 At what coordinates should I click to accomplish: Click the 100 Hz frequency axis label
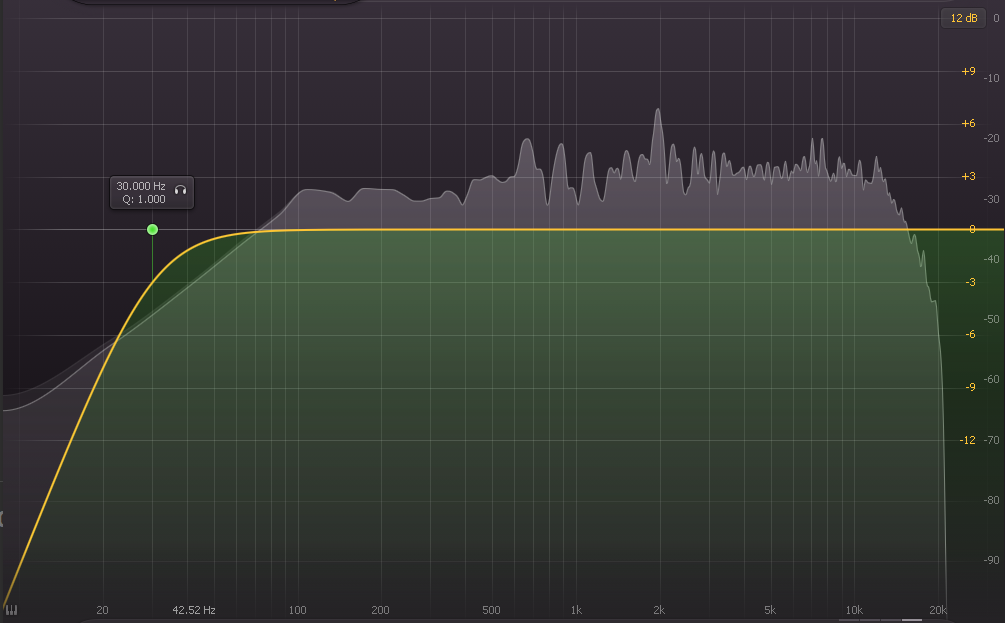[x=297, y=609]
